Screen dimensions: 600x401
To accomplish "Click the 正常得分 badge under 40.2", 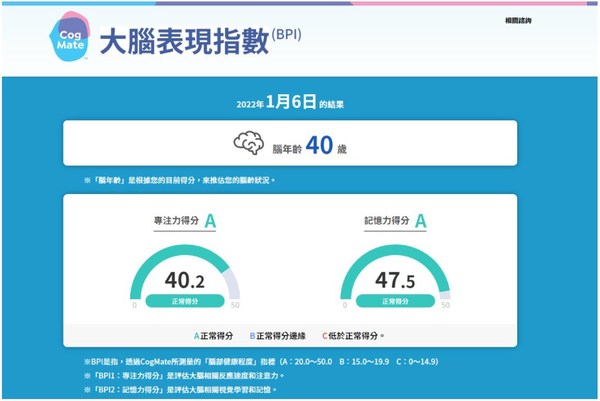I will [x=186, y=300].
